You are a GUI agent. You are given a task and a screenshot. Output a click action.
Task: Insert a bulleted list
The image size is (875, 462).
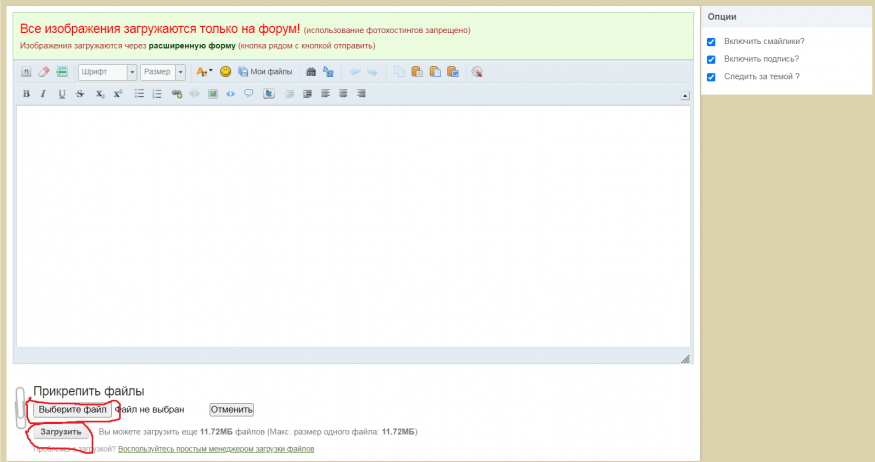pyautogui.click(x=139, y=94)
